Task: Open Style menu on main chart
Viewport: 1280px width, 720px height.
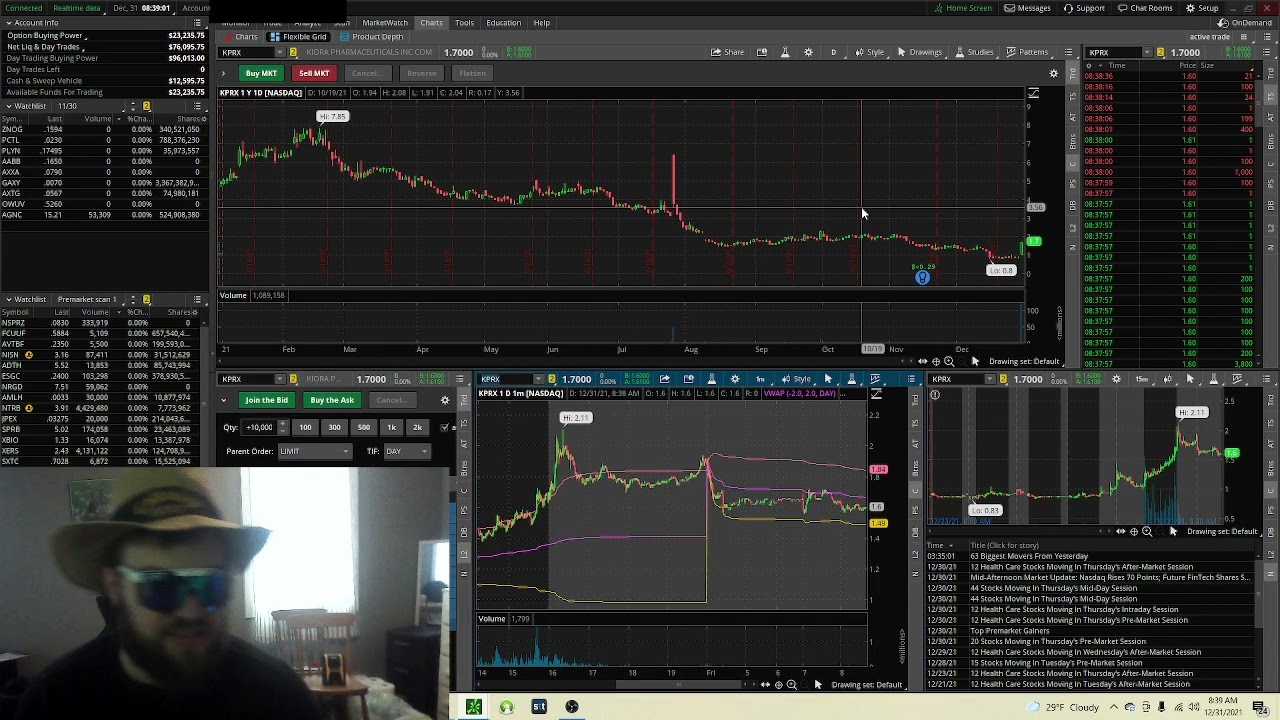Action: pyautogui.click(x=870, y=52)
